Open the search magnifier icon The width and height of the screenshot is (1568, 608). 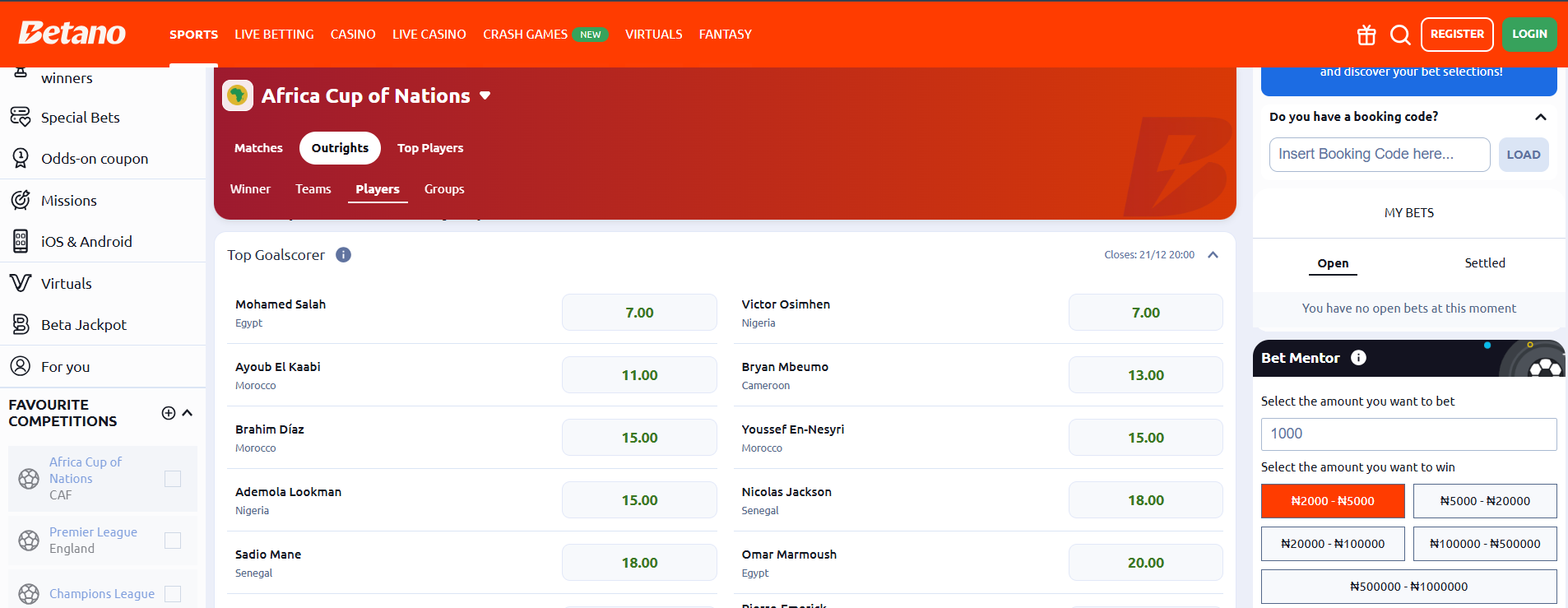point(1400,35)
